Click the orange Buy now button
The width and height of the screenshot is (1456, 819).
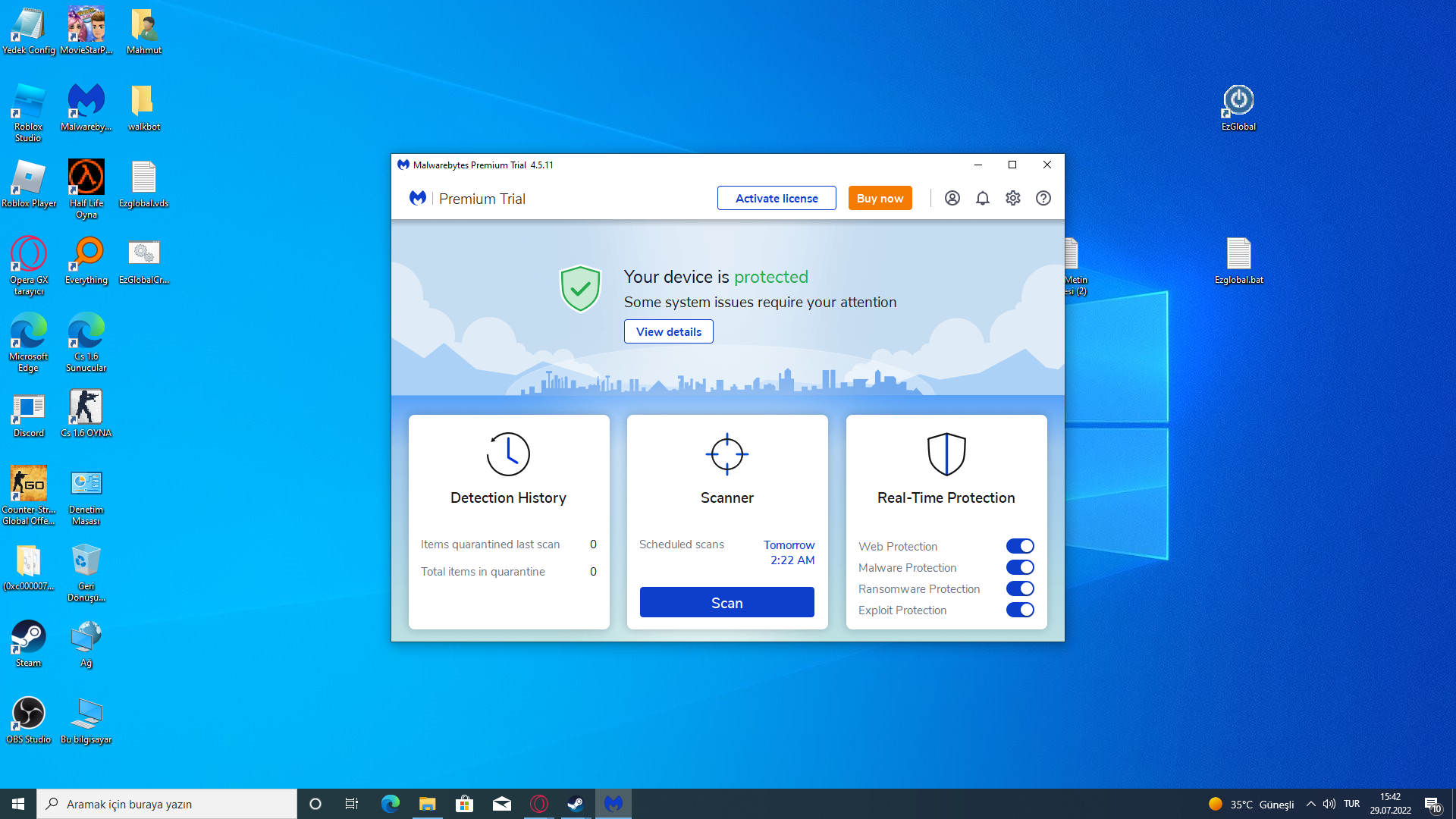[880, 198]
